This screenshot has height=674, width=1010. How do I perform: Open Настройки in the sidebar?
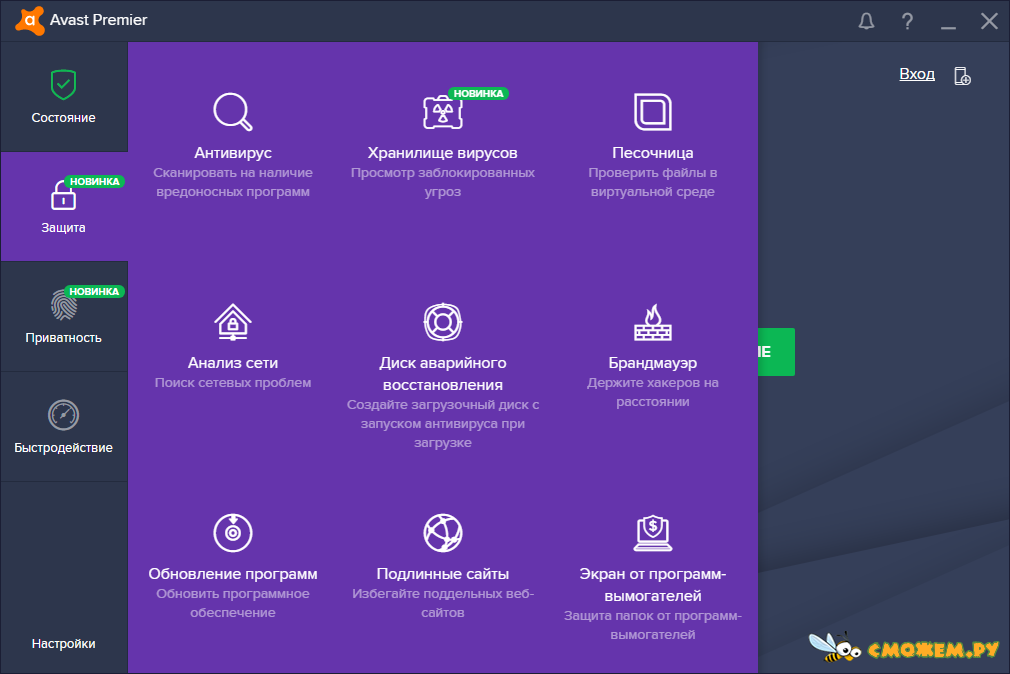point(63,643)
